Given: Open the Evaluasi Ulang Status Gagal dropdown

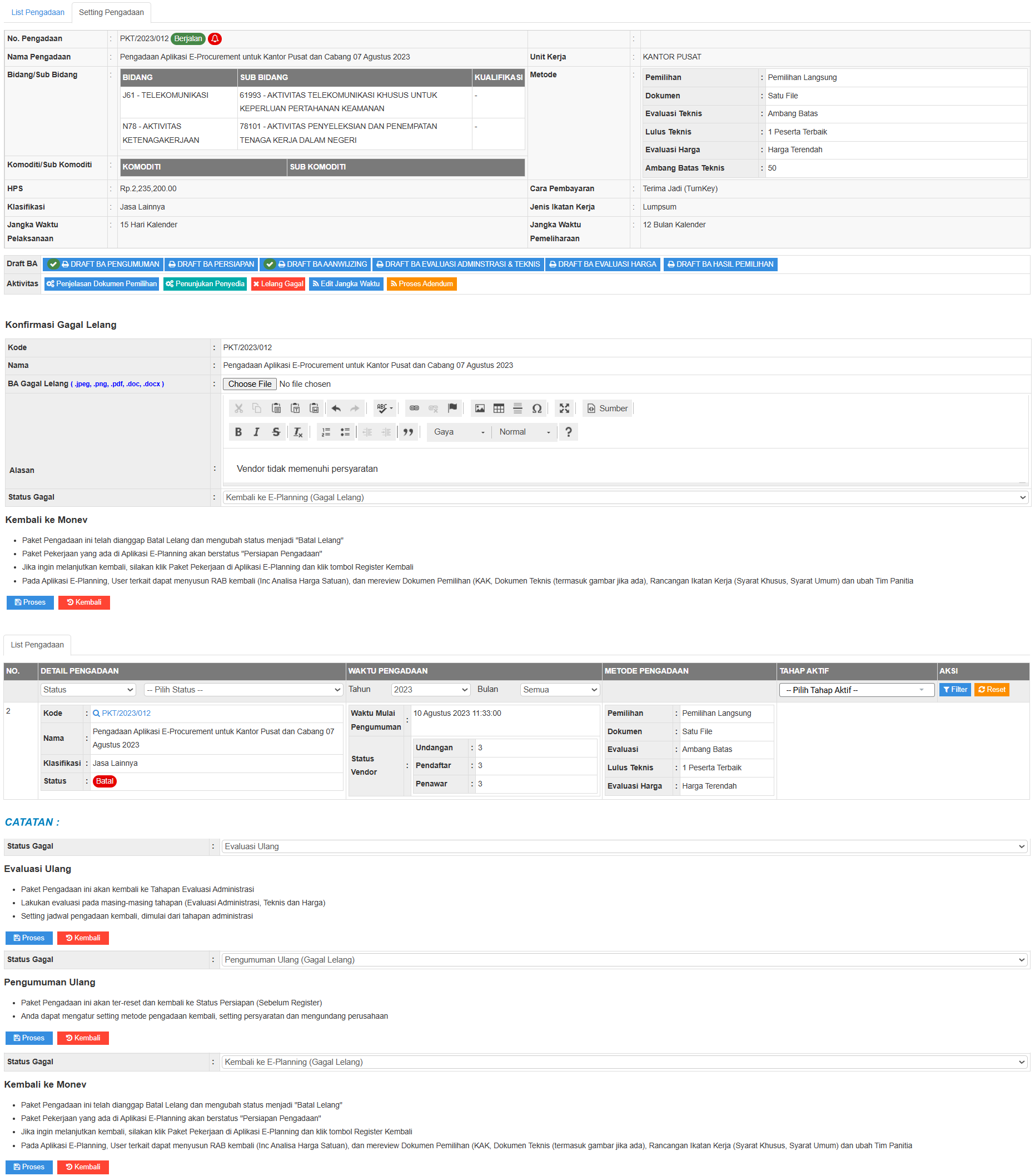Looking at the screenshot, I should pos(624,847).
